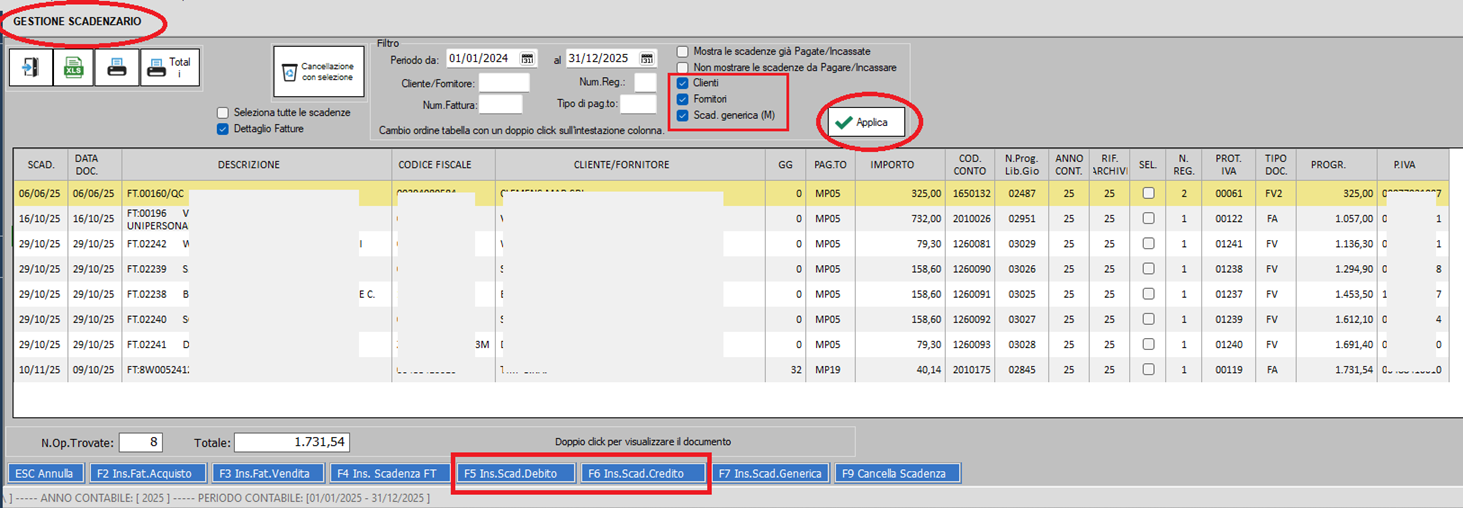Click ESC Annulla button

(x=44, y=473)
